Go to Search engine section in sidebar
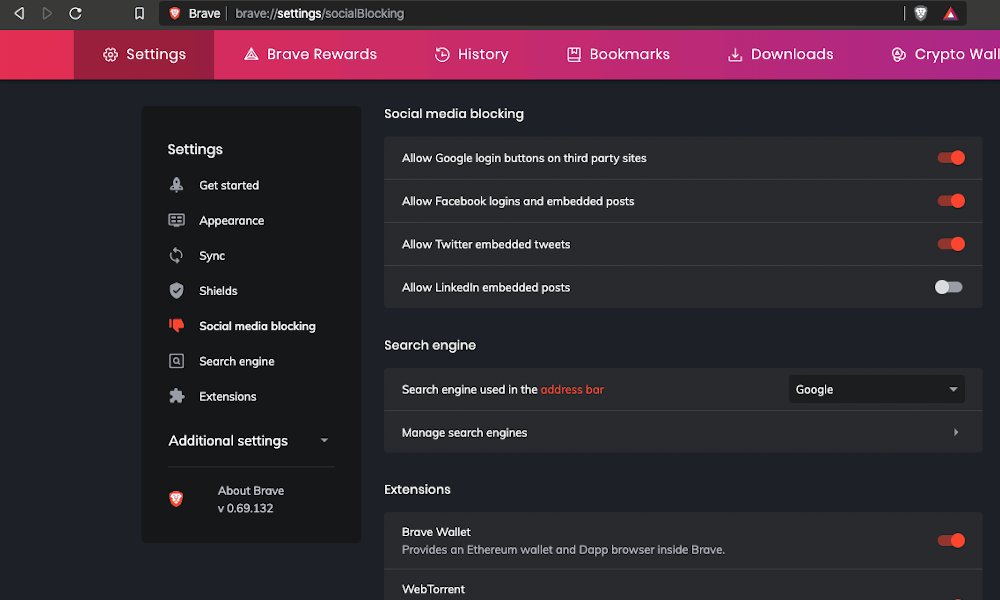This screenshot has width=1000, height=600. pyautogui.click(x=237, y=361)
